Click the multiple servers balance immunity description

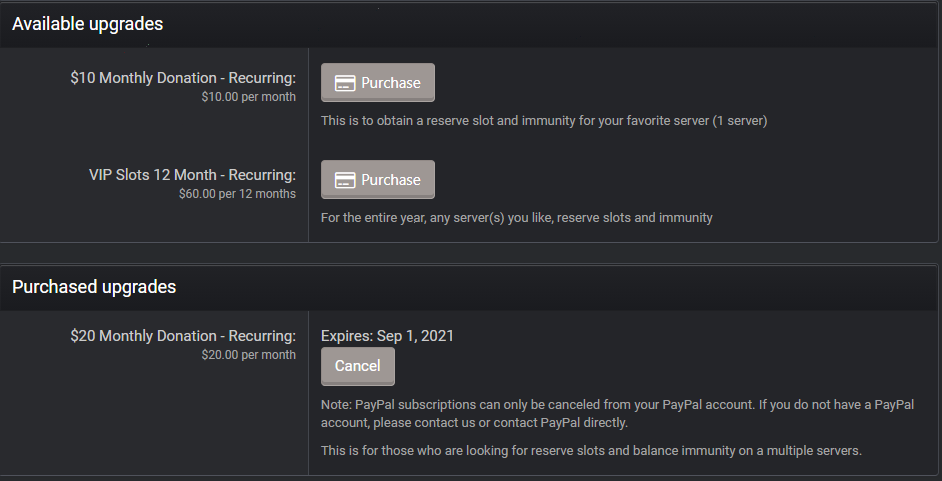point(591,451)
